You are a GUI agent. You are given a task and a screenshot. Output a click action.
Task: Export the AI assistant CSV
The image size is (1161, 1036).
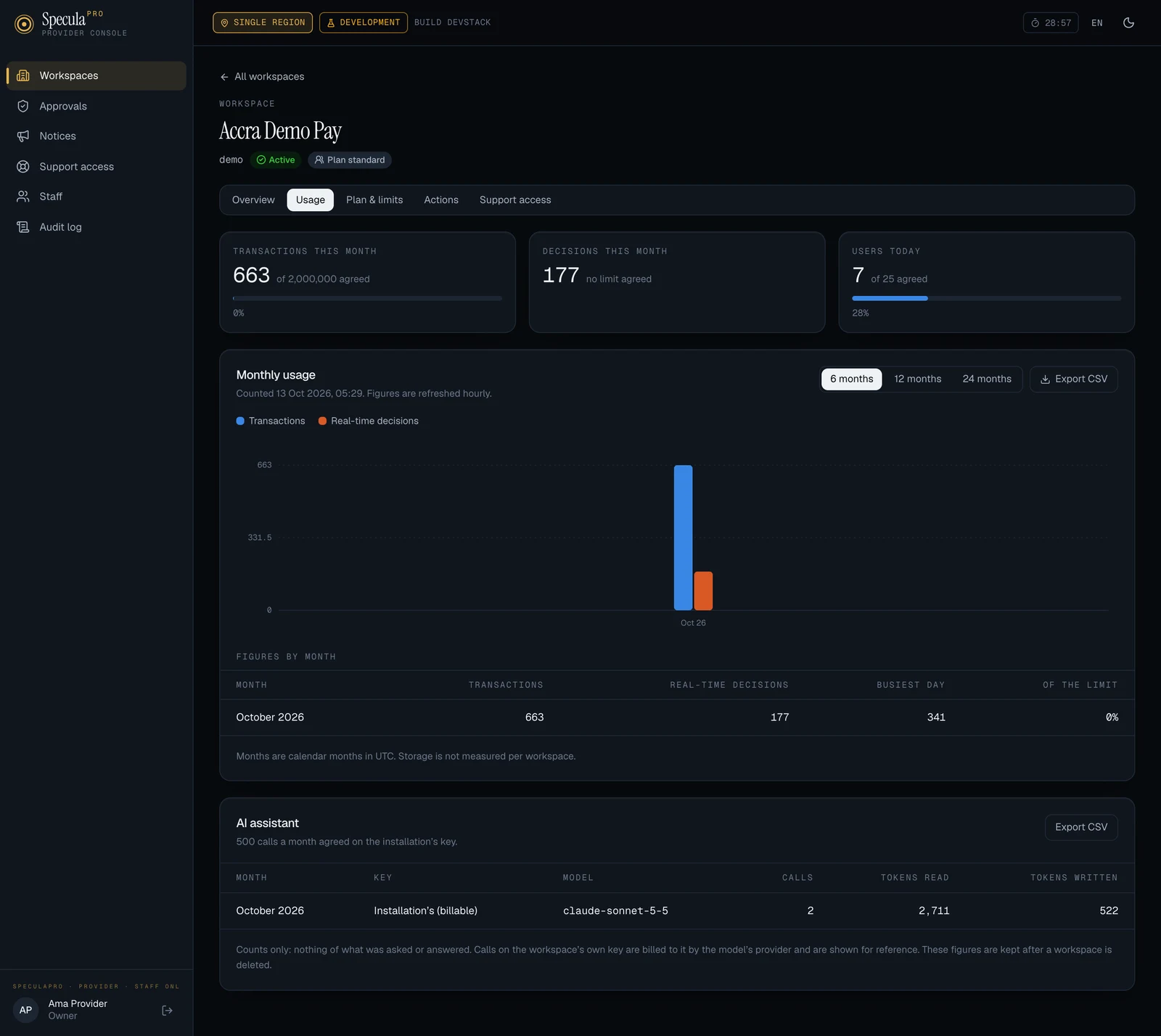(1081, 827)
